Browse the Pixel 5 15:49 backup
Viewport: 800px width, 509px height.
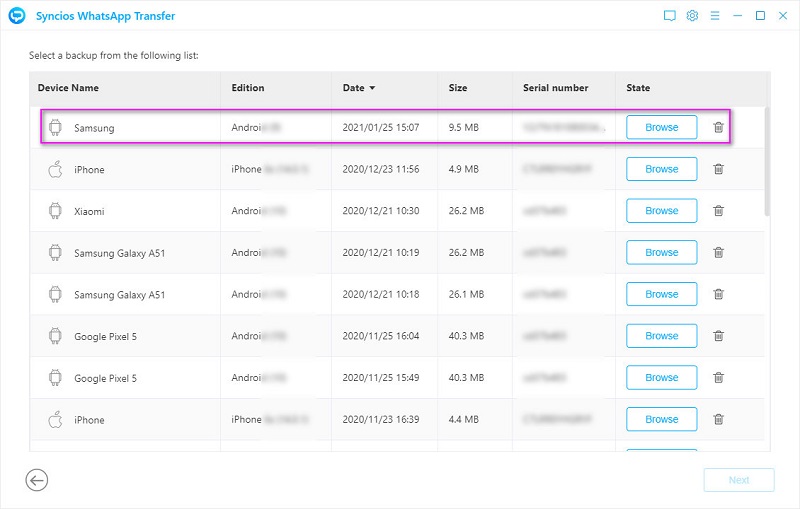coord(662,378)
